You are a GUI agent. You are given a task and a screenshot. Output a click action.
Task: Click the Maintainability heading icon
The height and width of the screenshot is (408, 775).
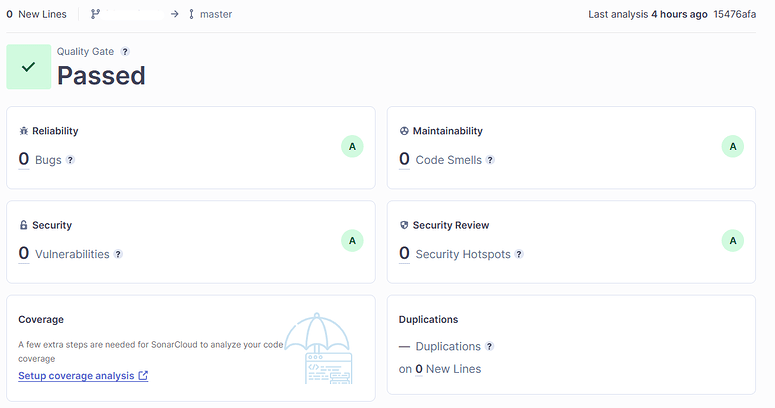pyautogui.click(x=404, y=131)
